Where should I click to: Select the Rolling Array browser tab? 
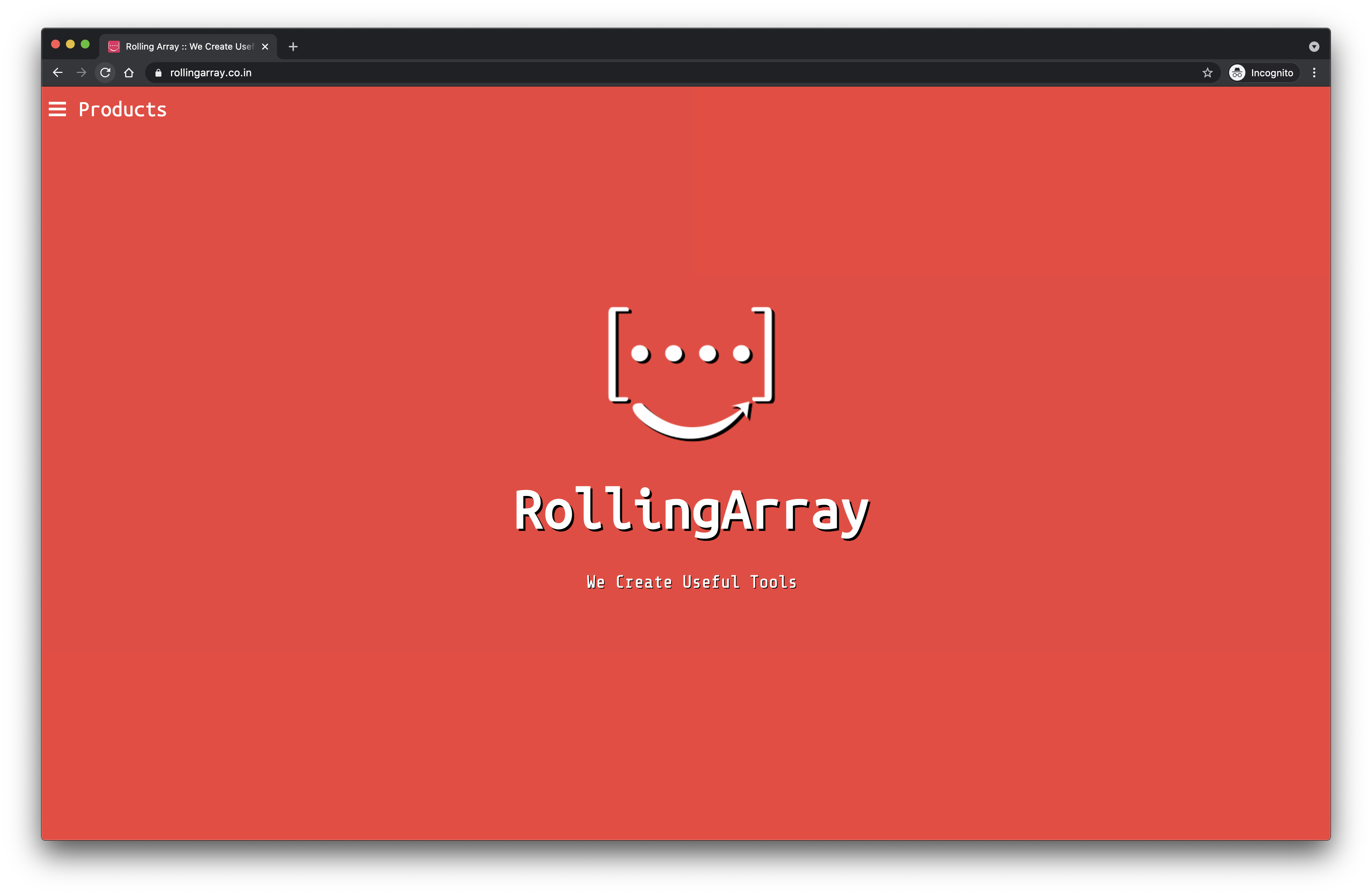click(x=184, y=46)
